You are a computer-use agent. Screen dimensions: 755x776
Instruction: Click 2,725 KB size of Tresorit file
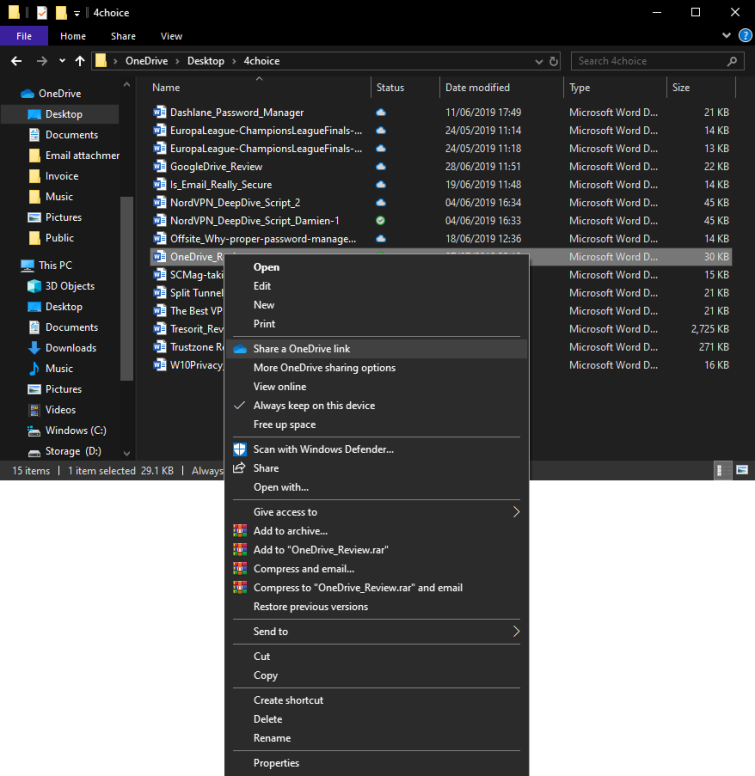[x=710, y=329]
